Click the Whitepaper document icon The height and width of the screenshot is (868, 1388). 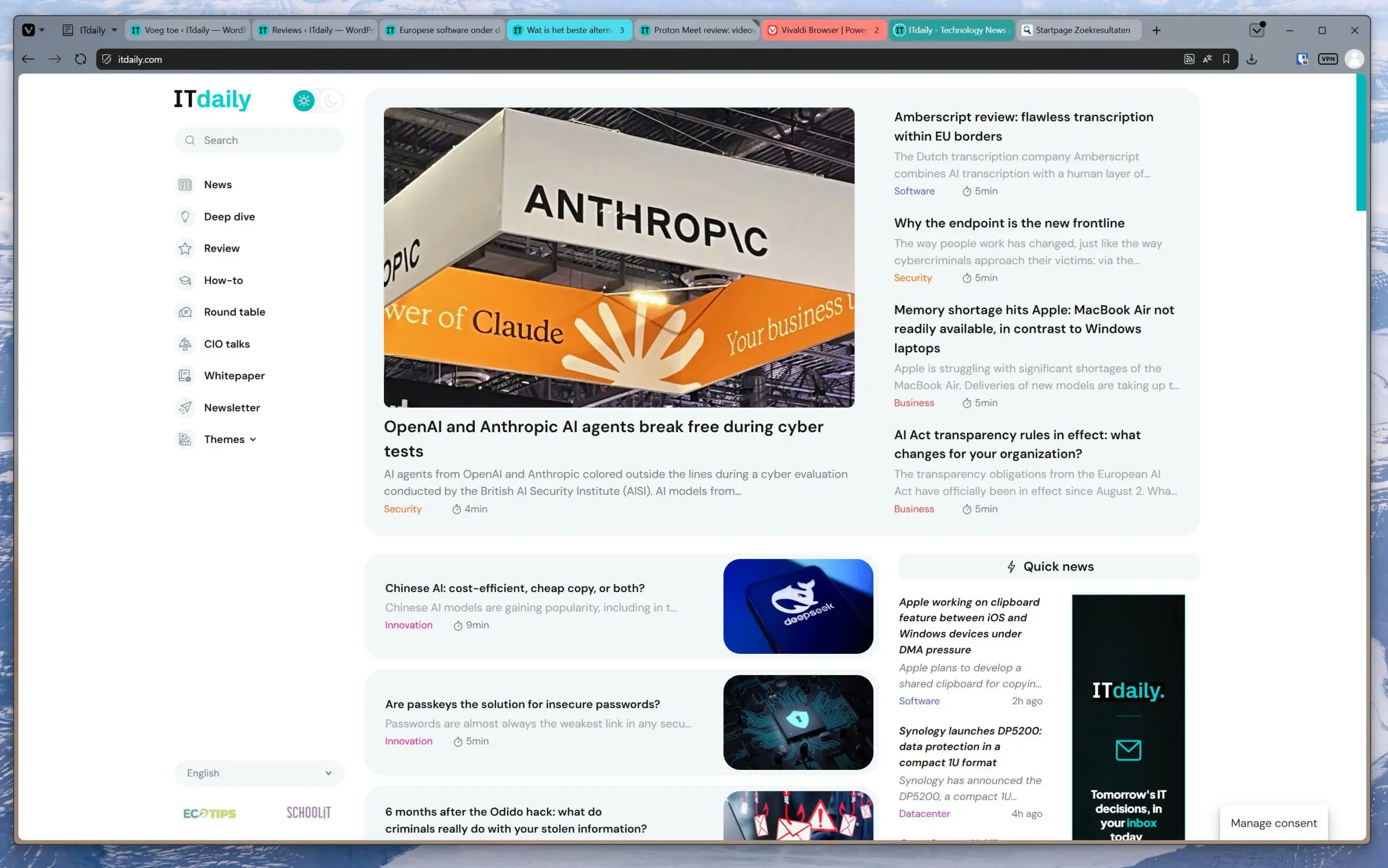(185, 375)
